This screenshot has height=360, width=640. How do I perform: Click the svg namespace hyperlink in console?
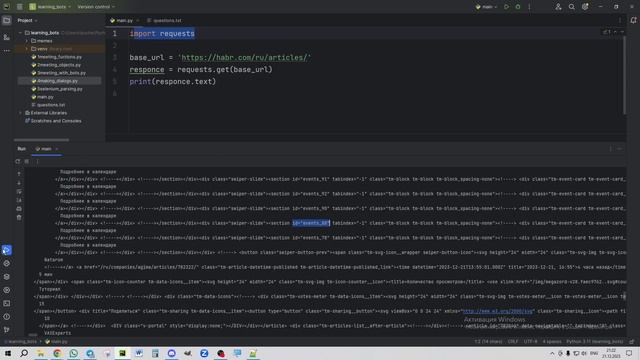click(498, 311)
